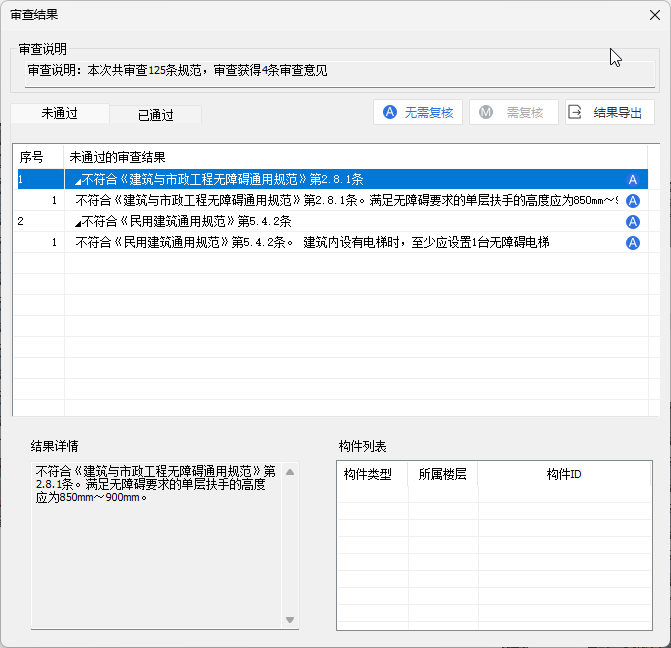Image resolution: width=671 pixels, height=648 pixels.
Task: Select the 未通过 tab
Action: tap(60, 114)
